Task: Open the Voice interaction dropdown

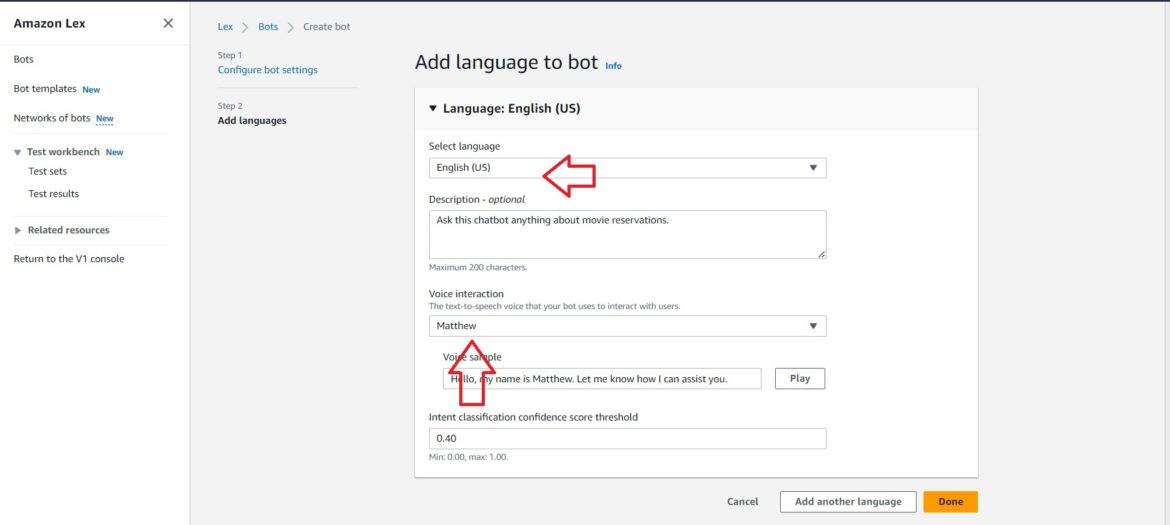Action: tap(627, 326)
